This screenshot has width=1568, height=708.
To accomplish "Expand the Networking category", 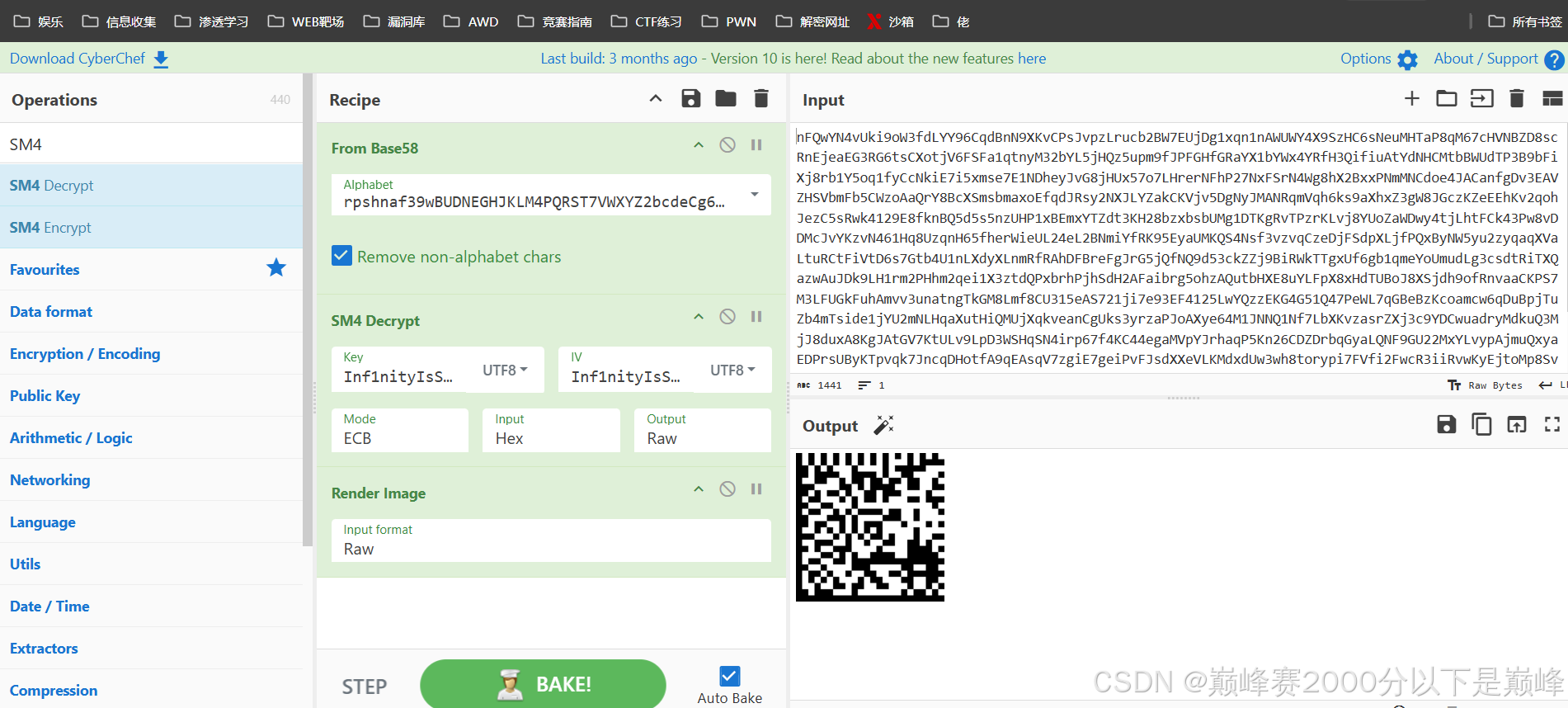I will click(x=151, y=479).
